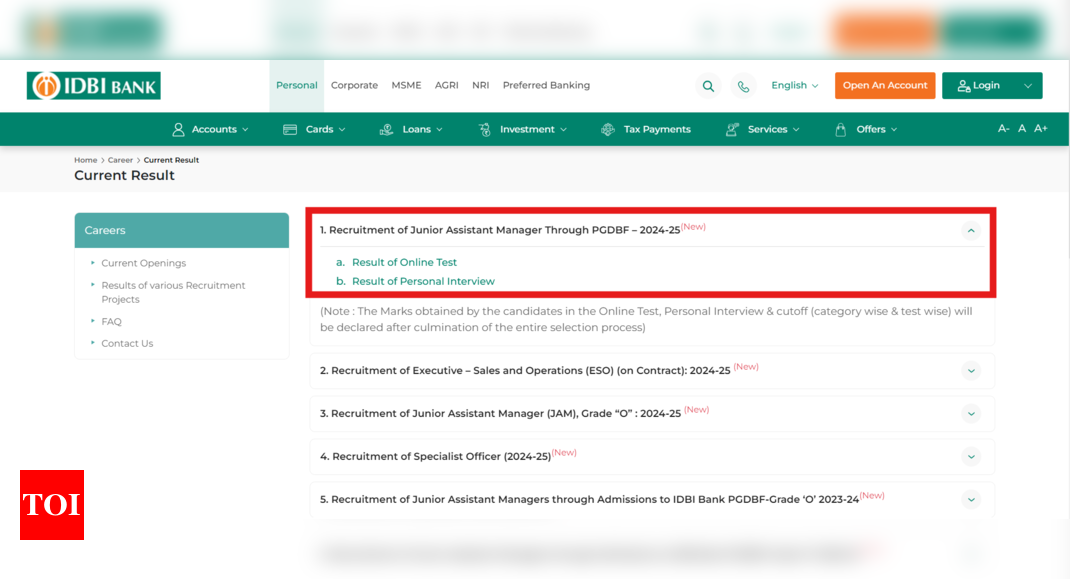The image size is (1070, 579).
Task: Decrease font size with A-
Action: 1003,128
